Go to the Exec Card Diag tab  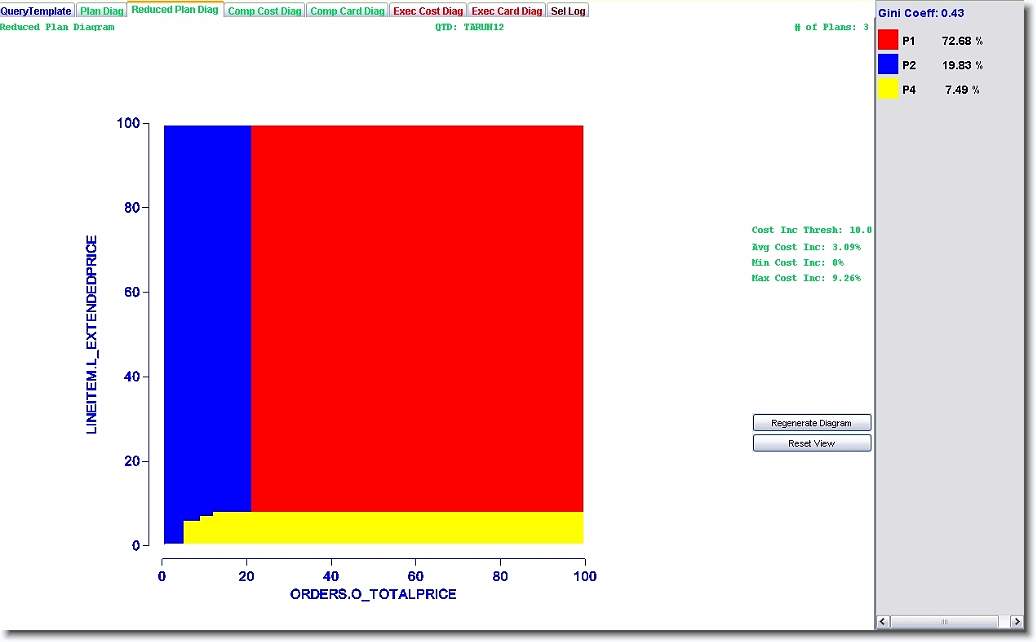pyautogui.click(x=507, y=11)
